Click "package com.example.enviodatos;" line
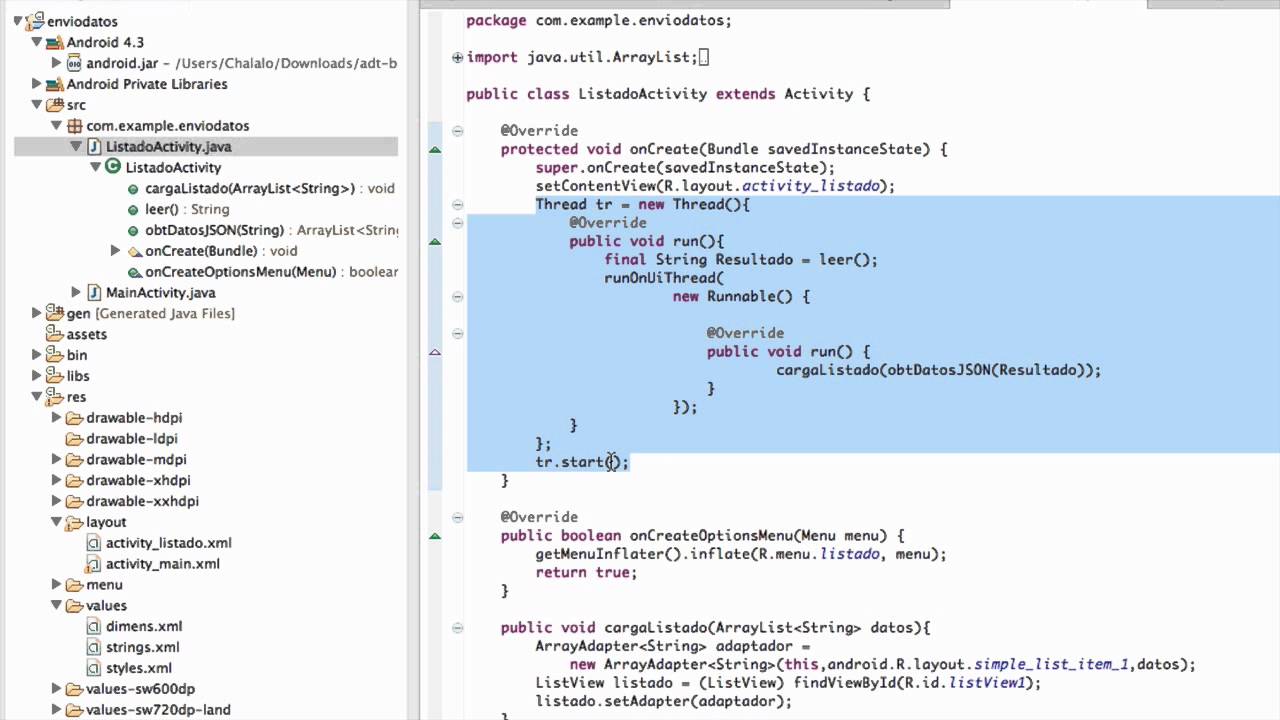This screenshot has height=720, width=1280. tap(599, 20)
